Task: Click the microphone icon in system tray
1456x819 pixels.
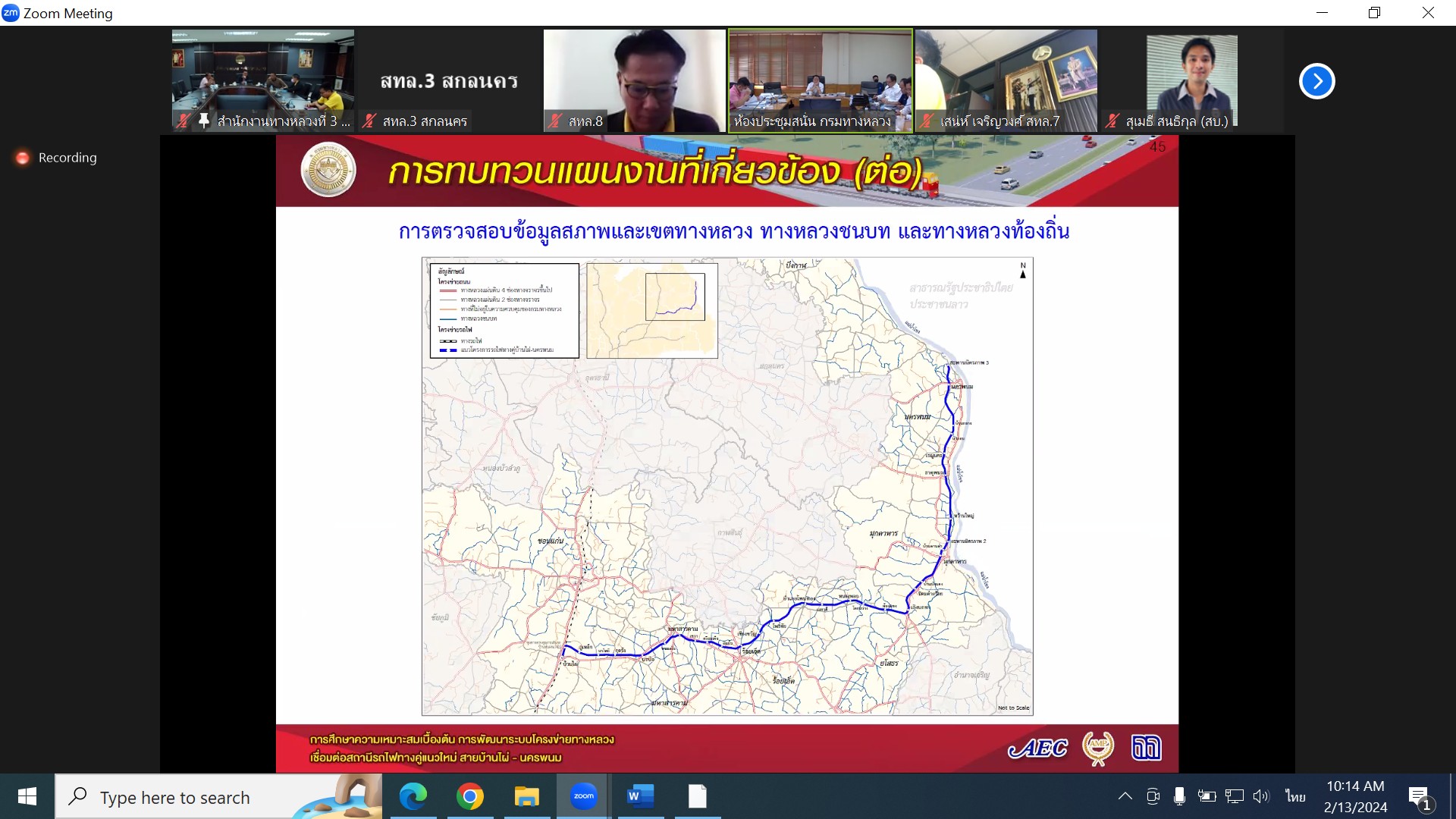Action: click(1179, 796)
